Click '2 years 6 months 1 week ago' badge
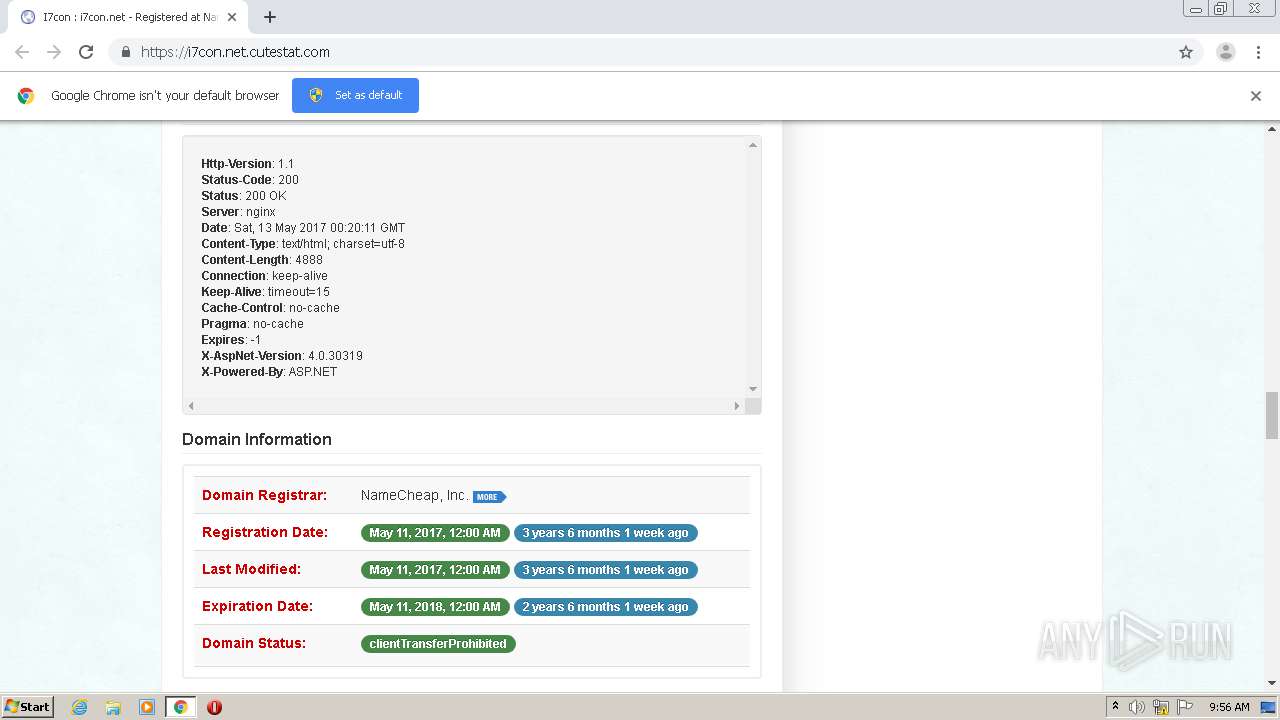 [606, 607]
